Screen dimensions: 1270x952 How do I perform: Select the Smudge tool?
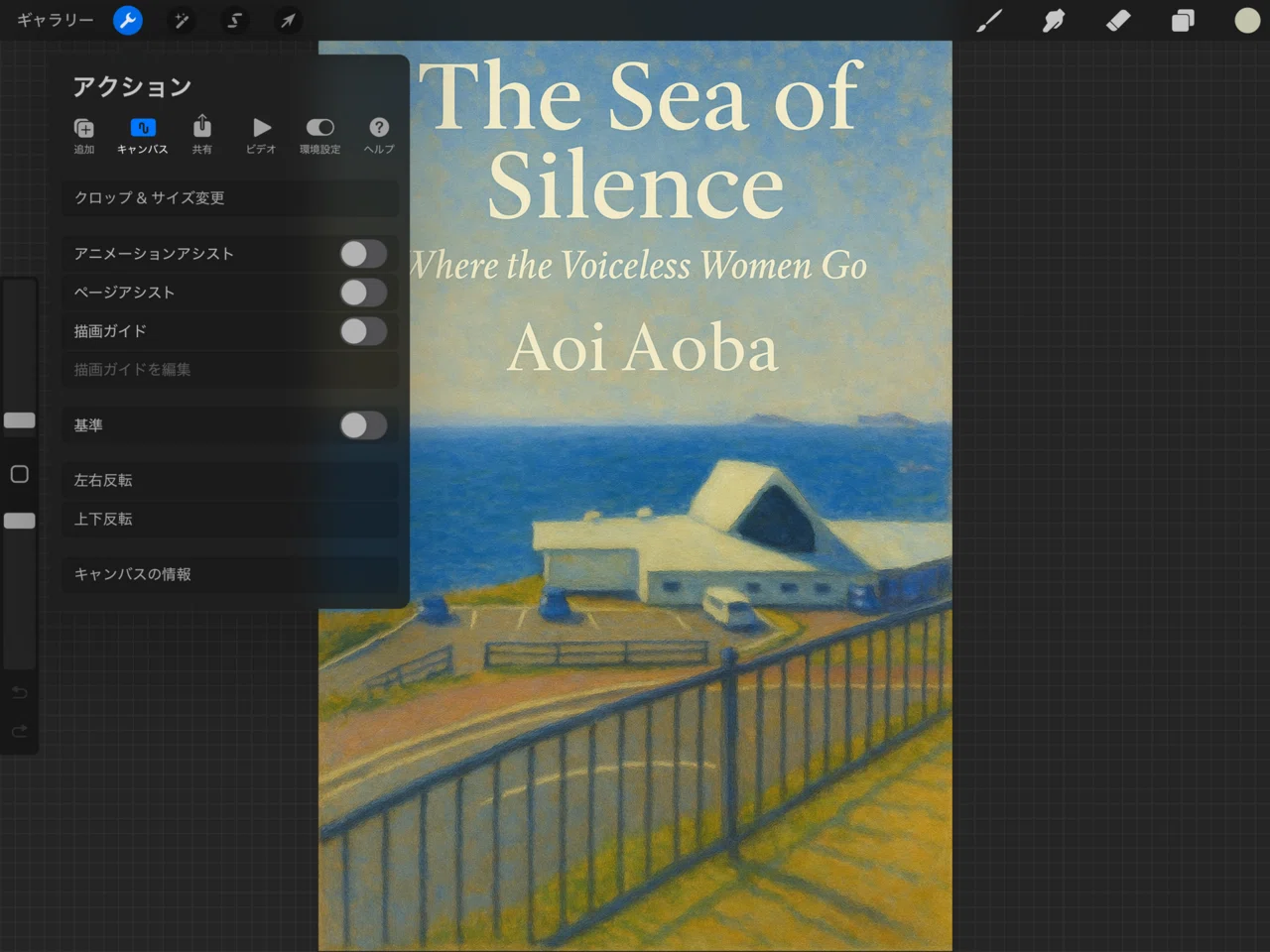[x=1054, y=20]
